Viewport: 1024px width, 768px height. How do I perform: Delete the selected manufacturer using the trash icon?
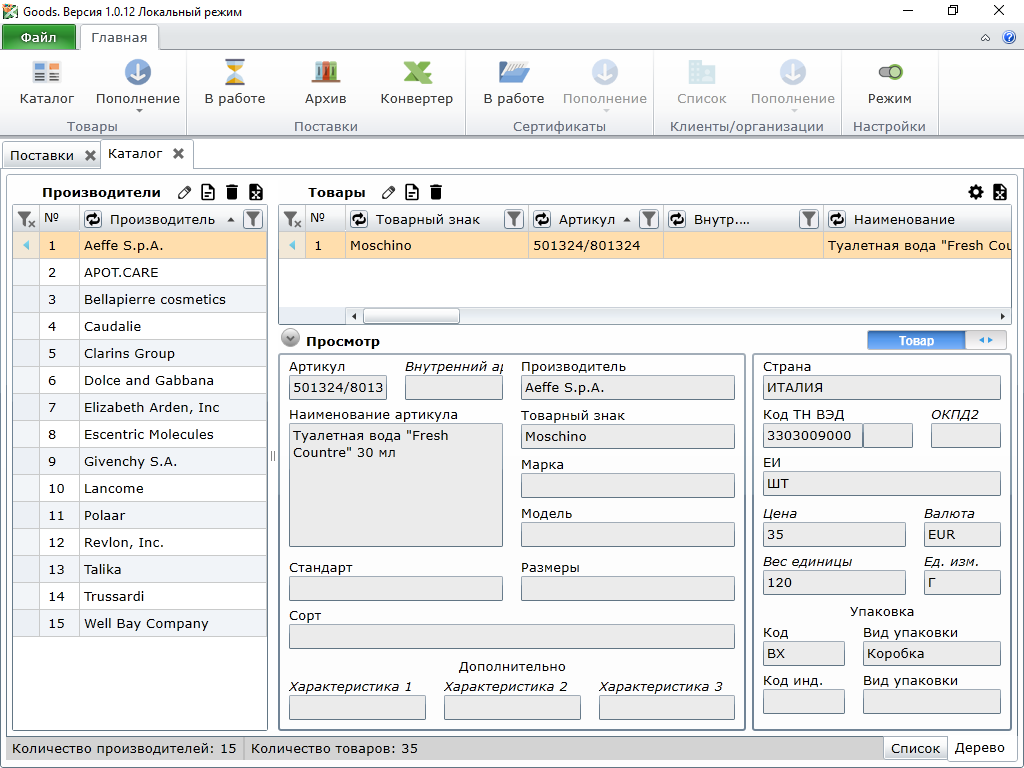(x=232, y=192)
